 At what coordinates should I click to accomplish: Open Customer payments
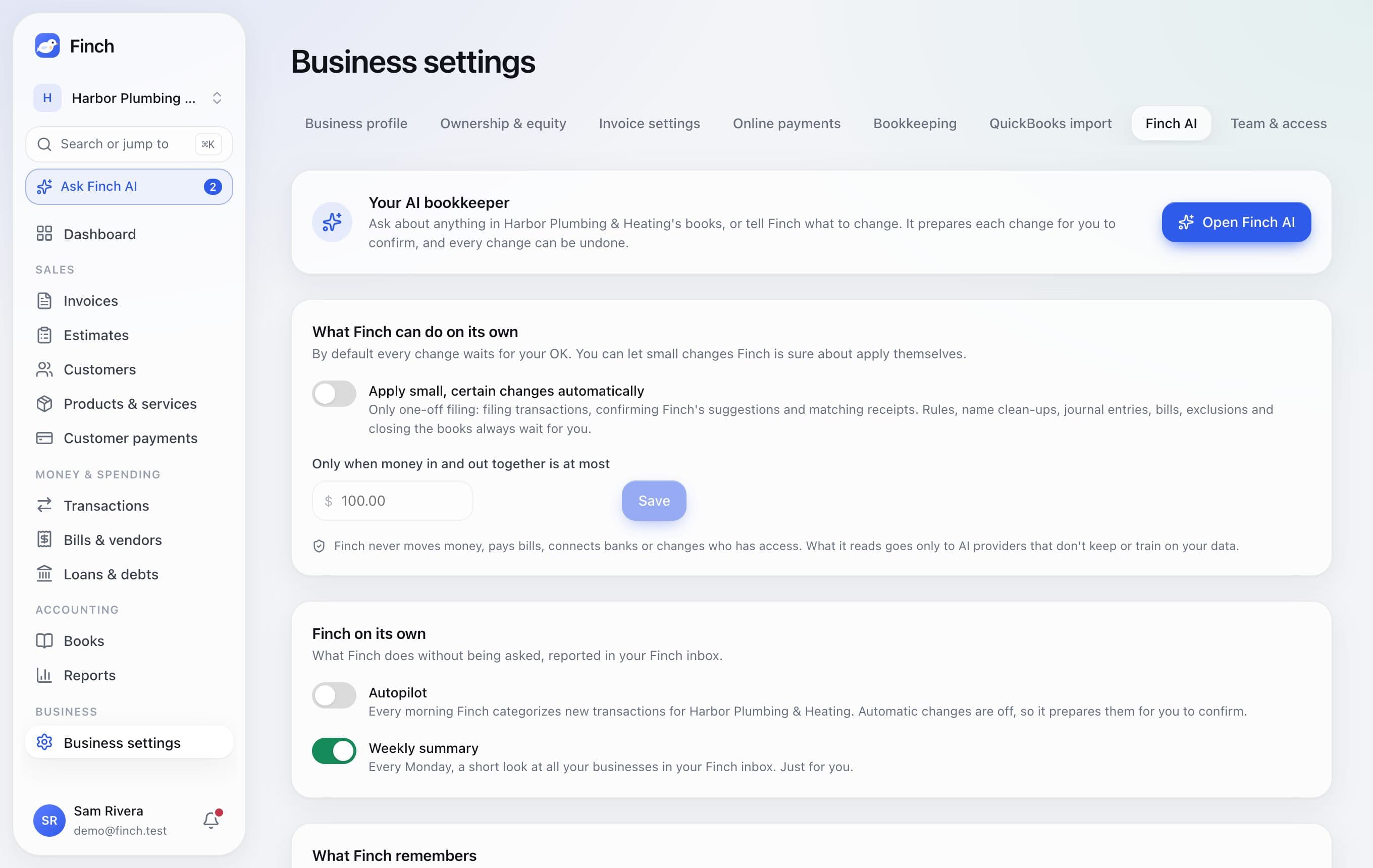click(x=129, y=438)
